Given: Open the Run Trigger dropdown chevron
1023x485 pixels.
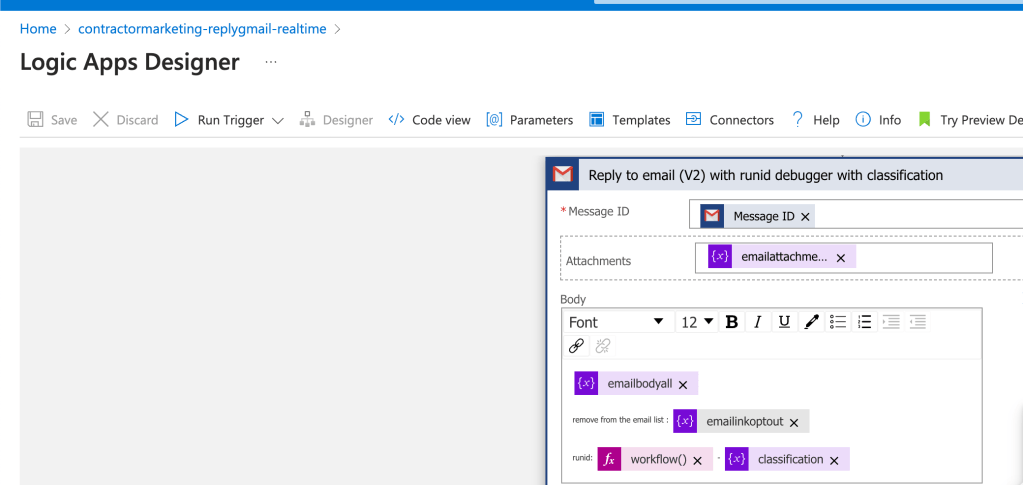Looking at the screenshot, I should (x=277, y=120).
